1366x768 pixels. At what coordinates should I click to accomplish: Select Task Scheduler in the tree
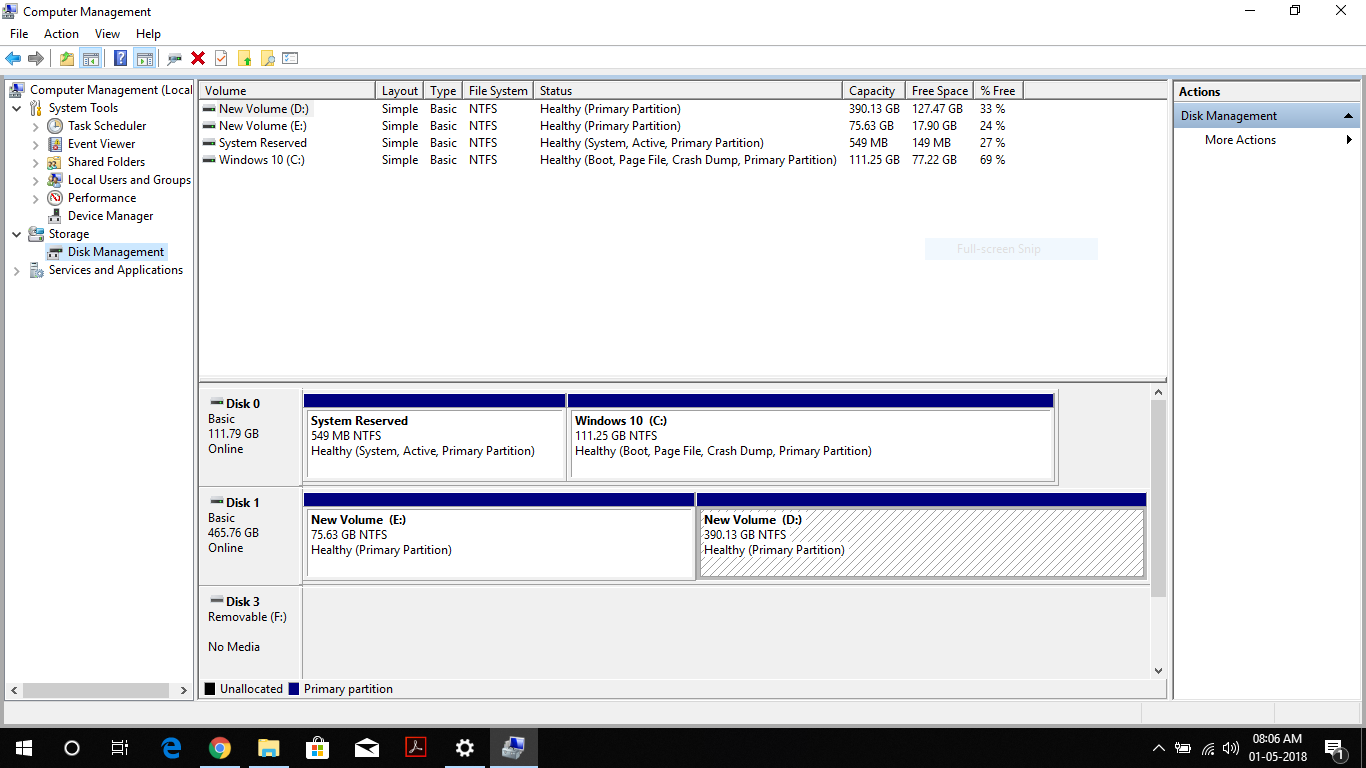[x=107, y=126]
